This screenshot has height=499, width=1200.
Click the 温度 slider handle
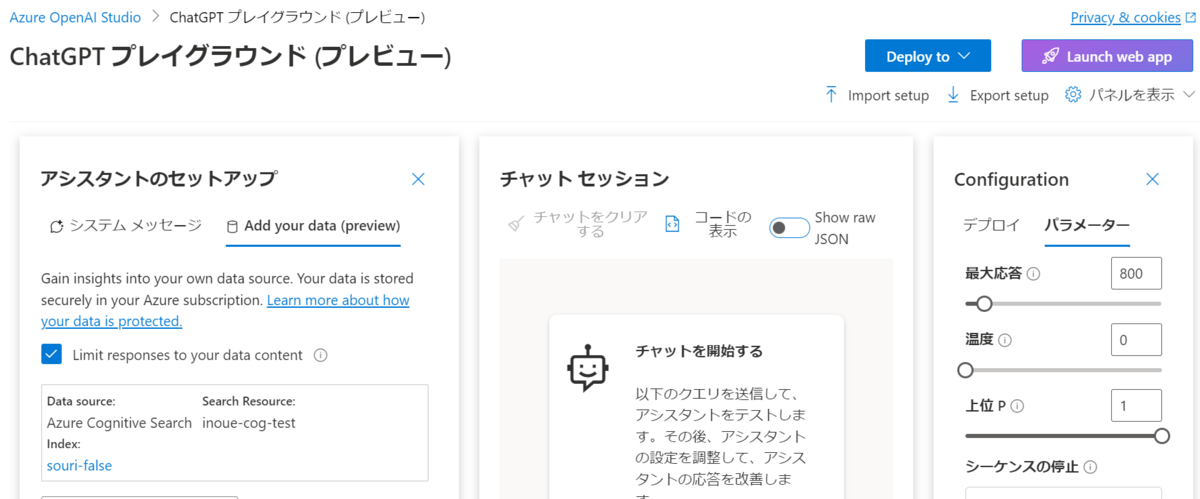(966, 370)
